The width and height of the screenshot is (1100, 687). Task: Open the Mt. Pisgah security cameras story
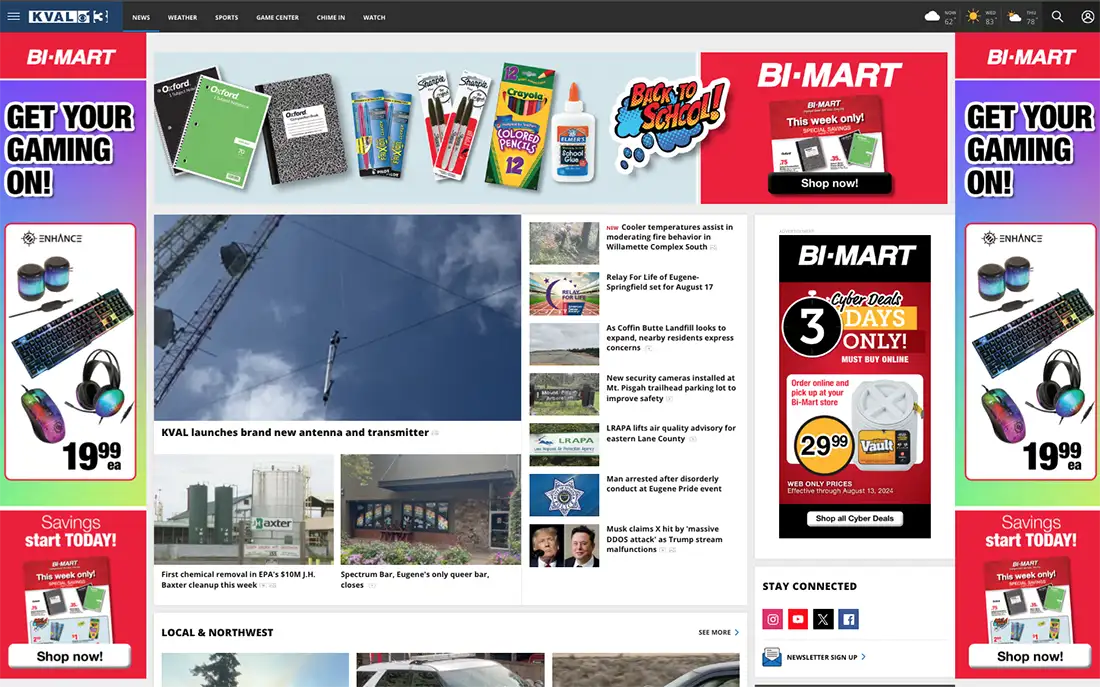[671, 388]
